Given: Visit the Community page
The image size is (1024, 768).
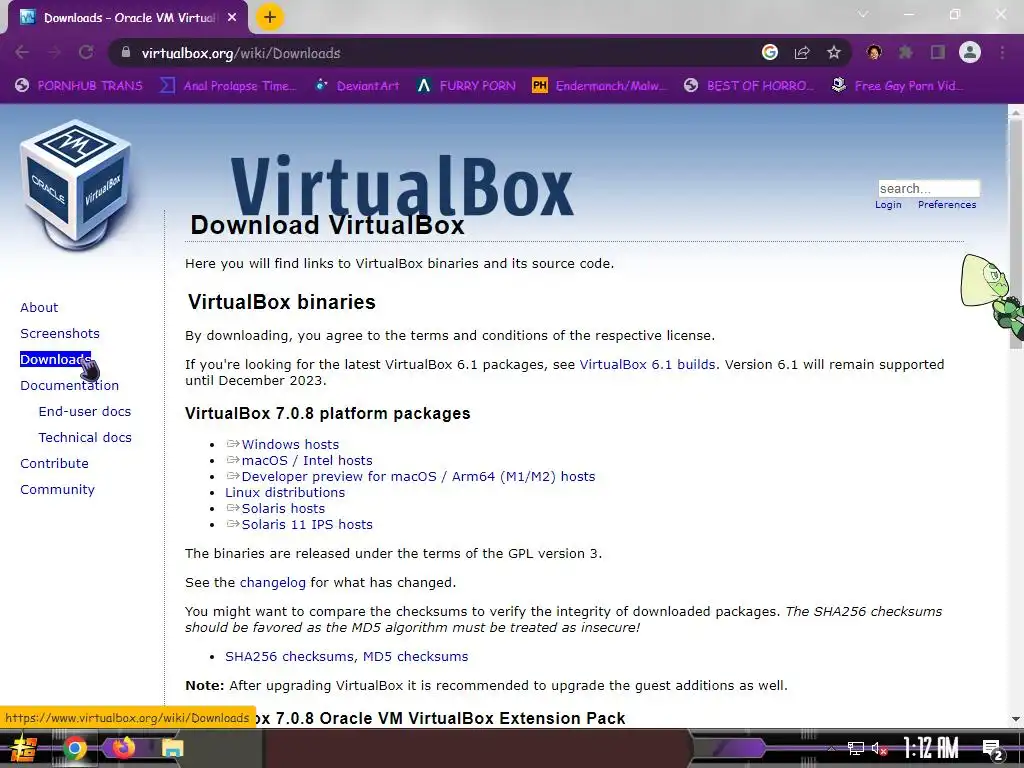Looking at the screenshot, I should click(57, 490).
